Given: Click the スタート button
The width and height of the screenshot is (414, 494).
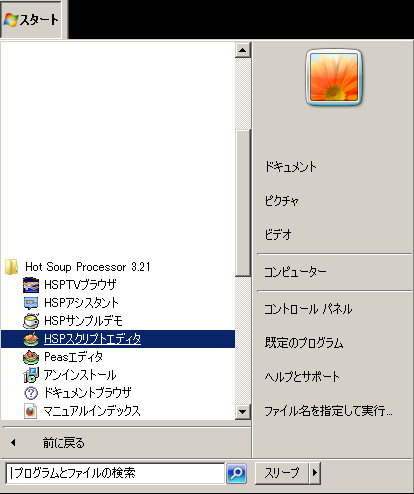Looking at the screenshot, I should click(x=31, y=20).
